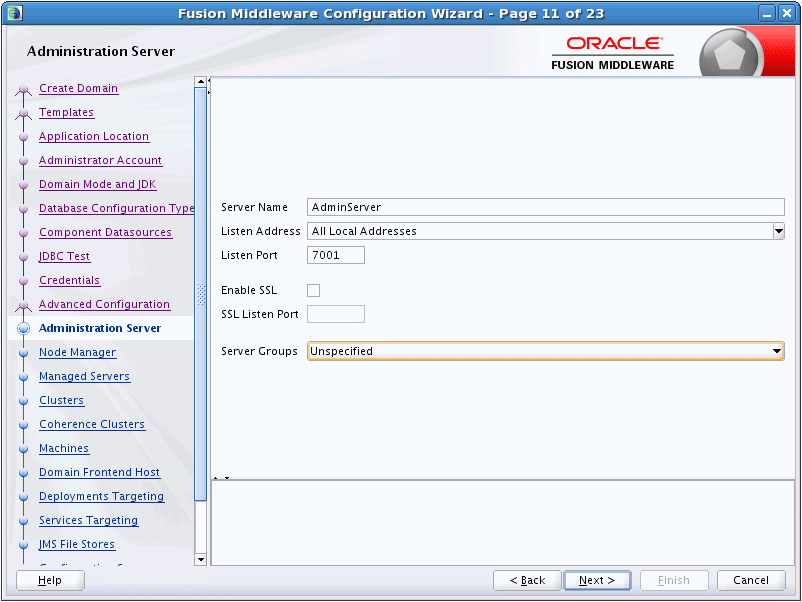Click the Listen Port field
The height and width of the screenshot is (602, 802).
pos(336,255)
